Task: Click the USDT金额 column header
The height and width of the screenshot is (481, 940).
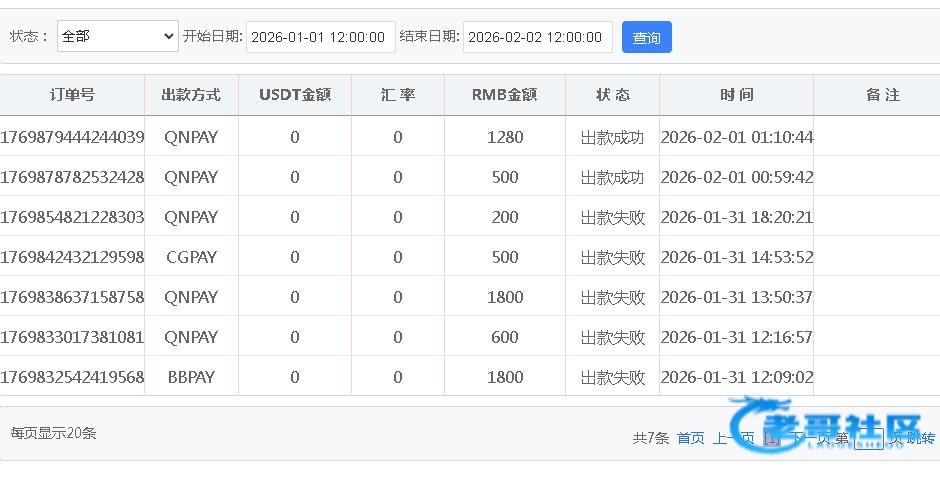Action: (294, 95)
